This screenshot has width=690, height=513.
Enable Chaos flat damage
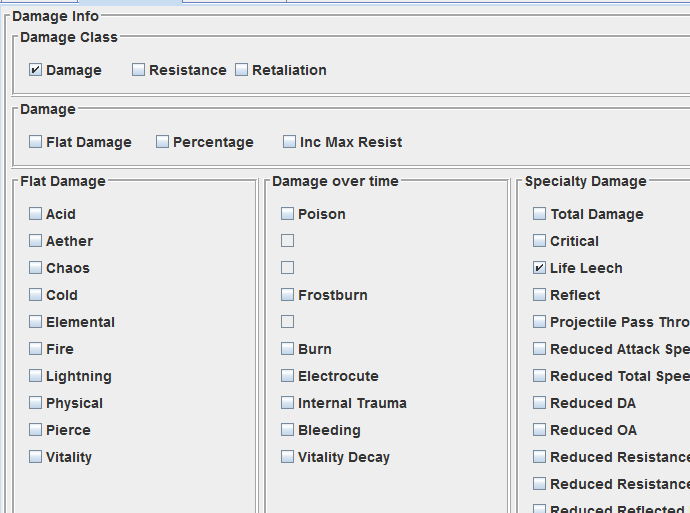pos(36,268)
